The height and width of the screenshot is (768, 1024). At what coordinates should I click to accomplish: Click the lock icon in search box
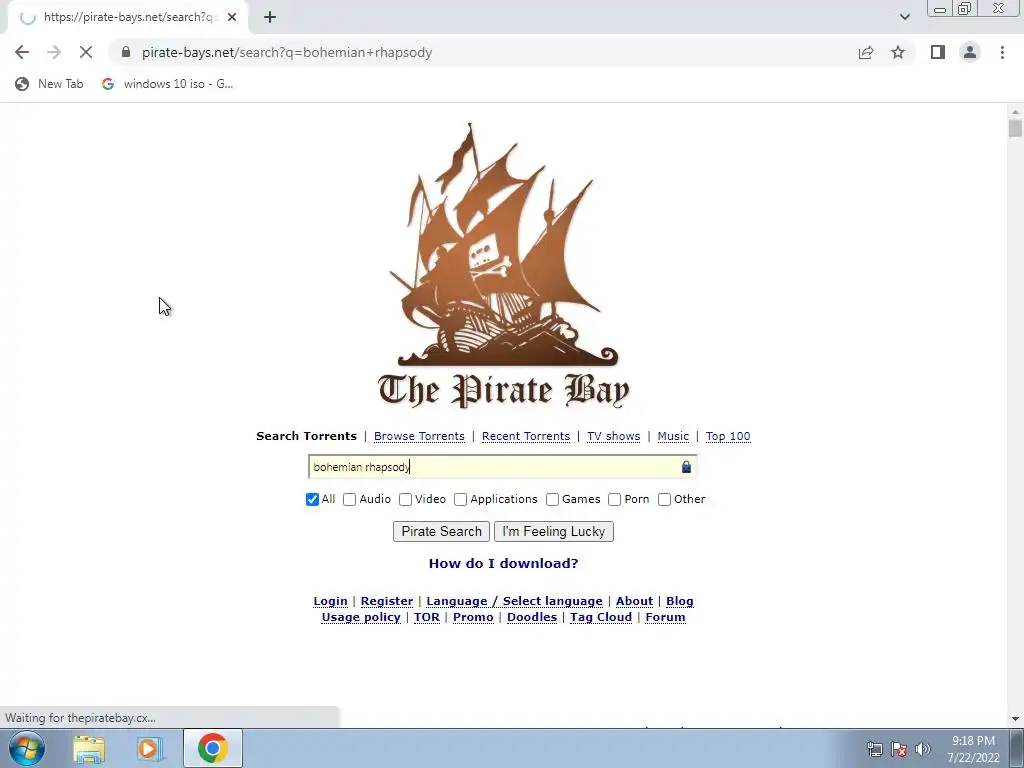(x=686, y=467)
